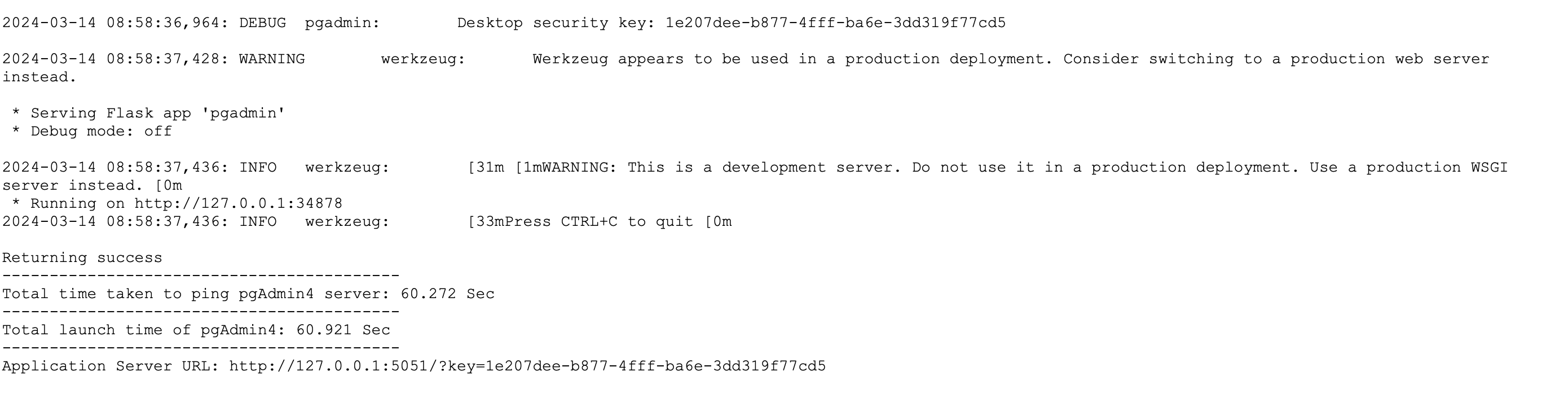
Task: Click the Desktop security key value
Action: tap(835, 23)
